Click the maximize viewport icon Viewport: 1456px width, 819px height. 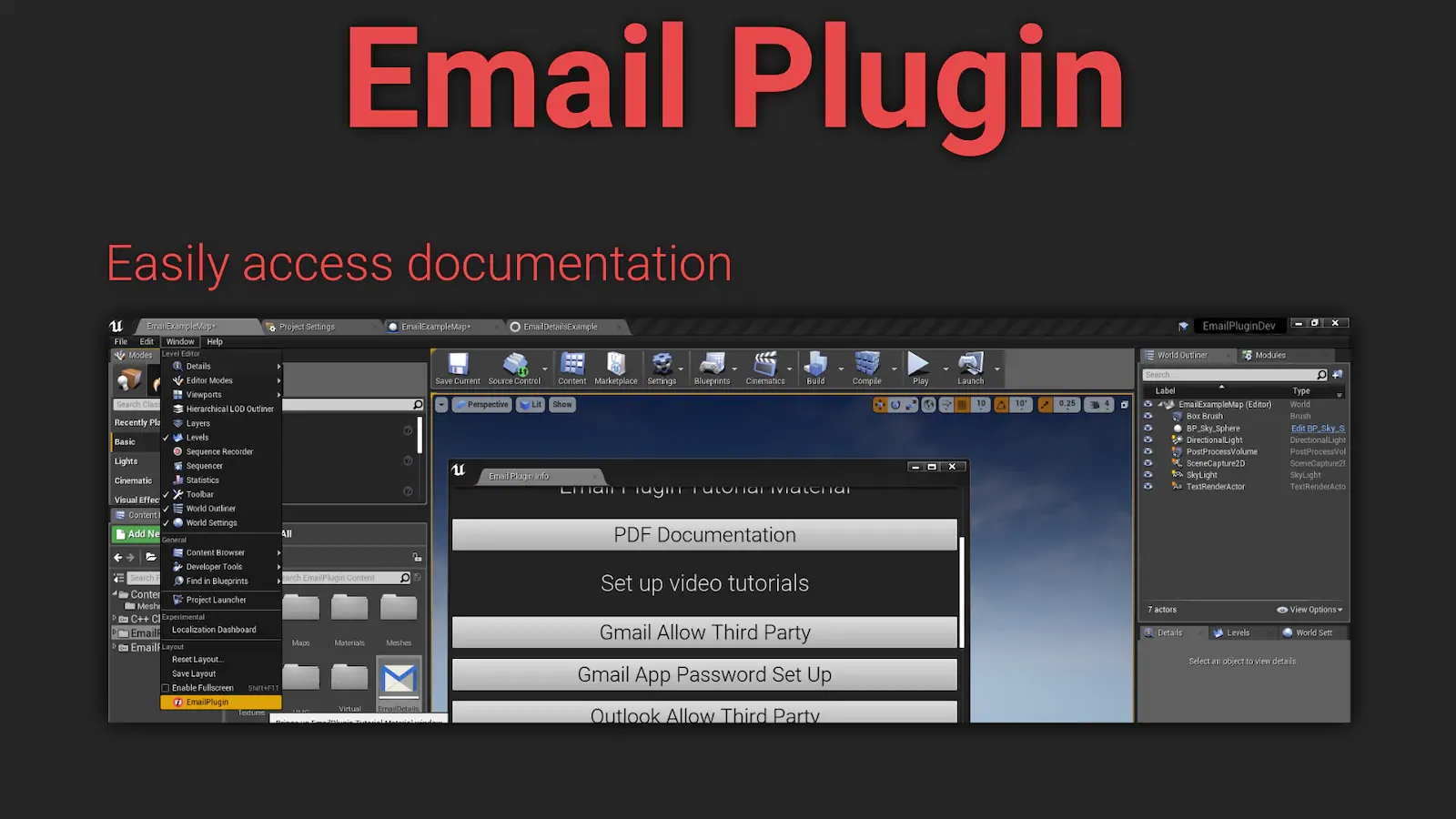(x=1125, y=405)
